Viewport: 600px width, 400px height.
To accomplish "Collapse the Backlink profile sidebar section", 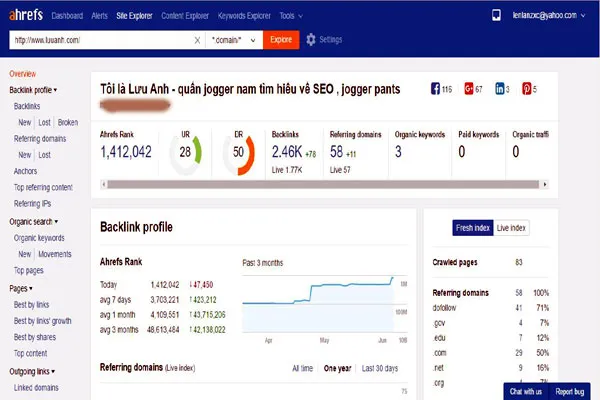I will (x=33, y=90).
